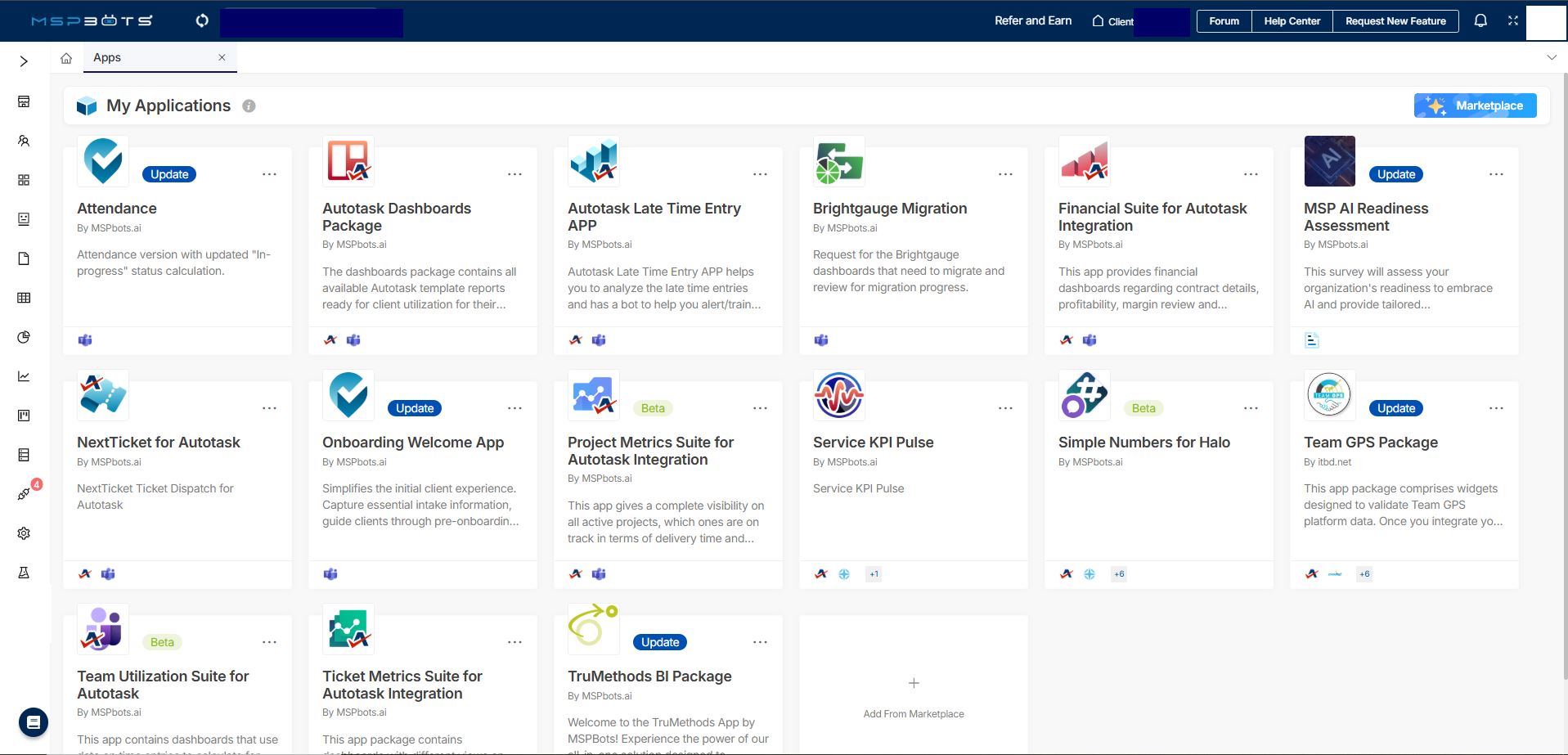
Task: Click the notification bell icon
Action: pos(1480,20)
